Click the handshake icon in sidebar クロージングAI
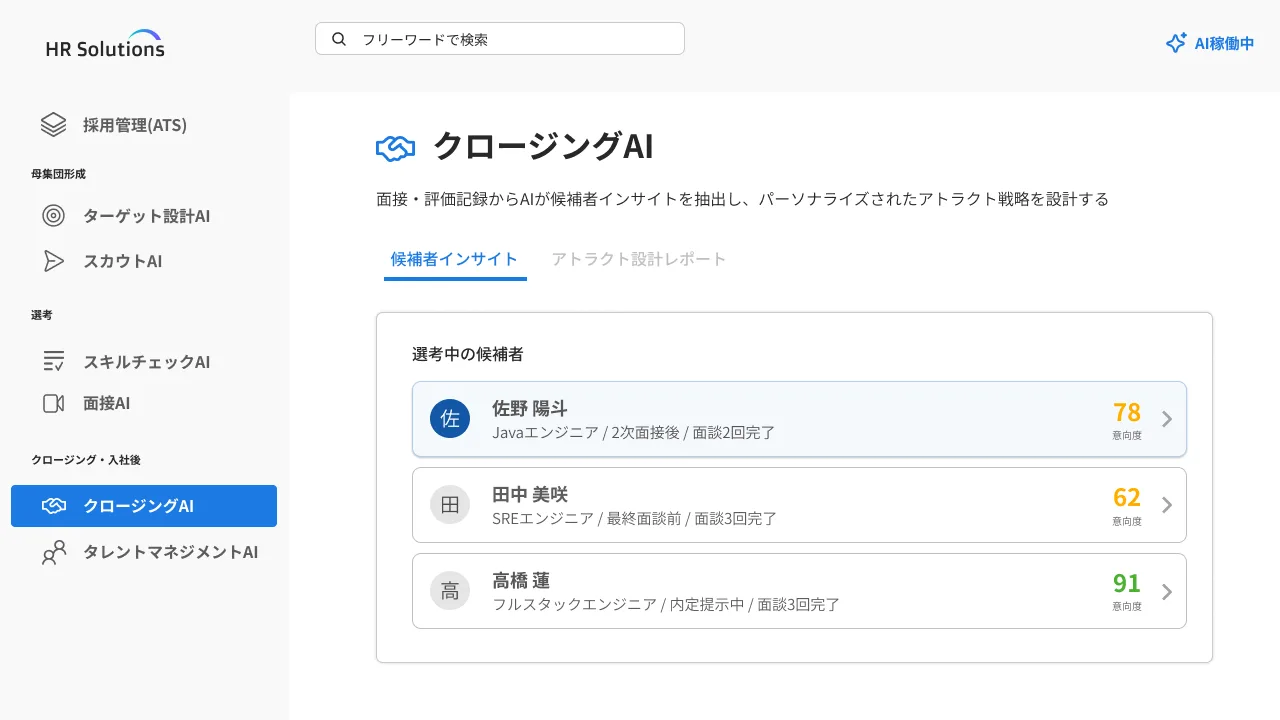The width and height of the screenshot is (1280, 720). point(53,506)
